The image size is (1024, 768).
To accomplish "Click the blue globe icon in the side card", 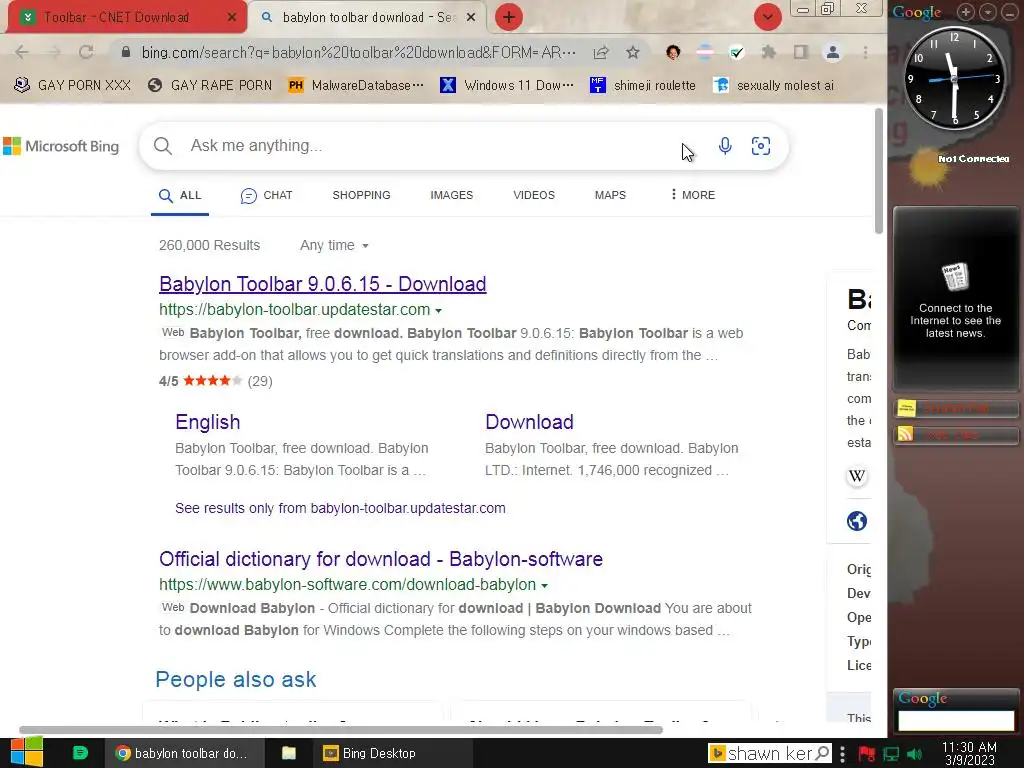I will click(x=857, y=521).
